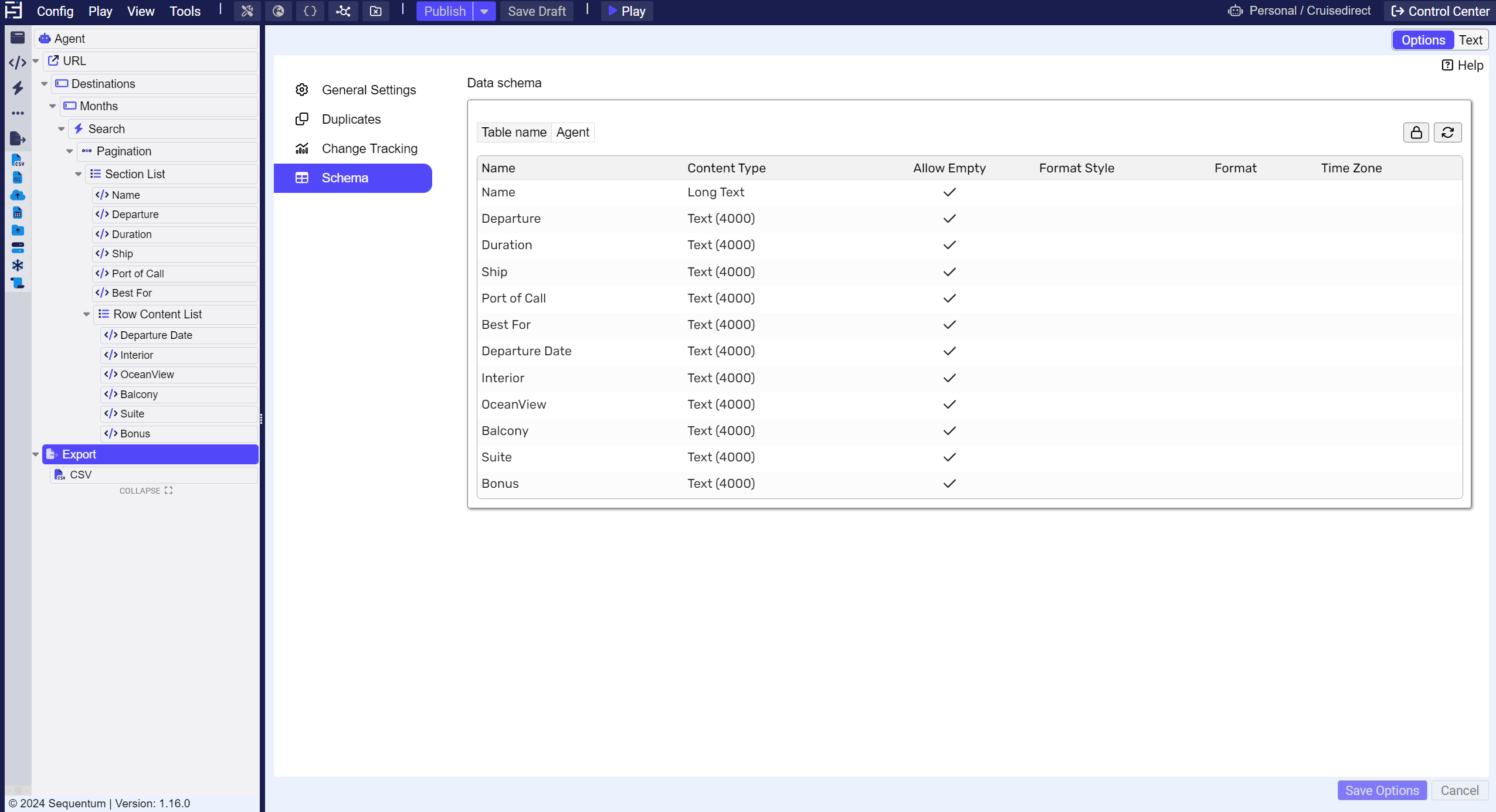Toggle Allow Empty for Bonus row
The width and height of the screenshot is (1496, 812).
click(x=949, y=484)
